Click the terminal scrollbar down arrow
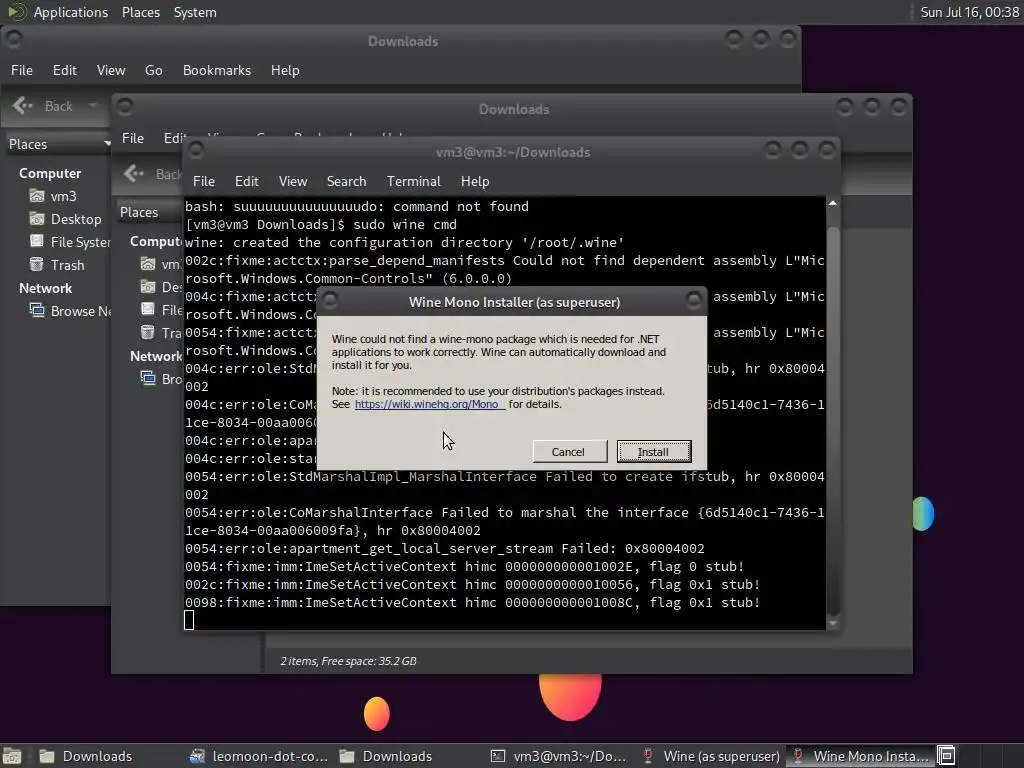1024x768 pixels. [833, 624]
